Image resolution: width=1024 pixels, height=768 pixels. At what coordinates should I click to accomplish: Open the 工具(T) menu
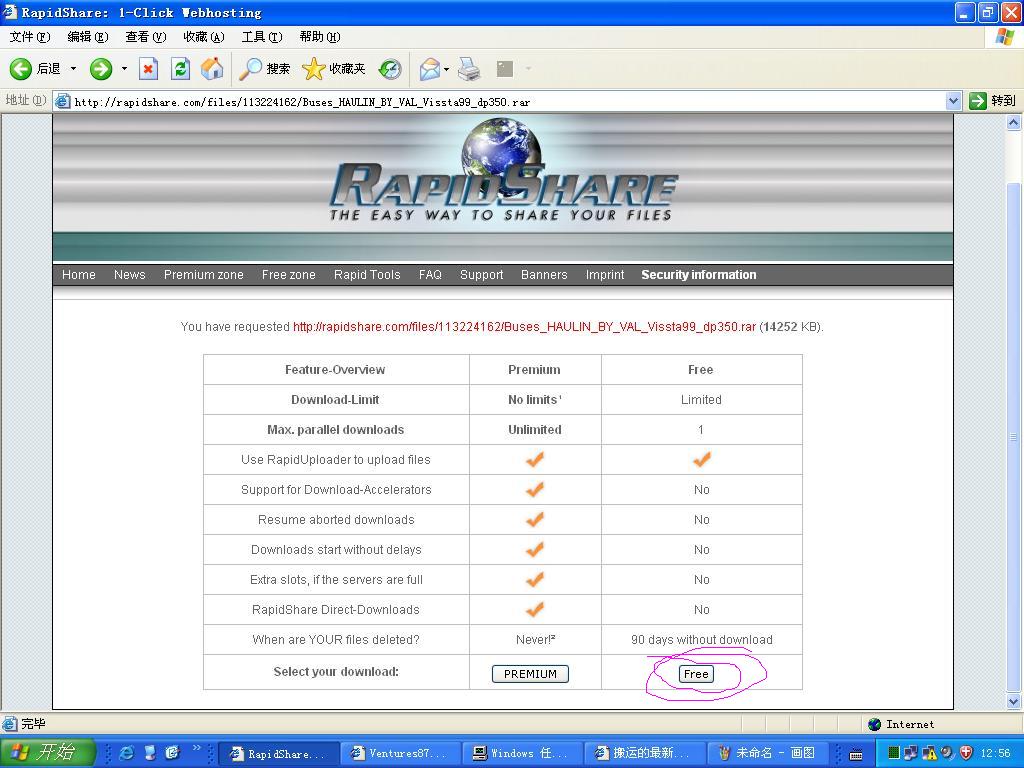coord(261,37)
